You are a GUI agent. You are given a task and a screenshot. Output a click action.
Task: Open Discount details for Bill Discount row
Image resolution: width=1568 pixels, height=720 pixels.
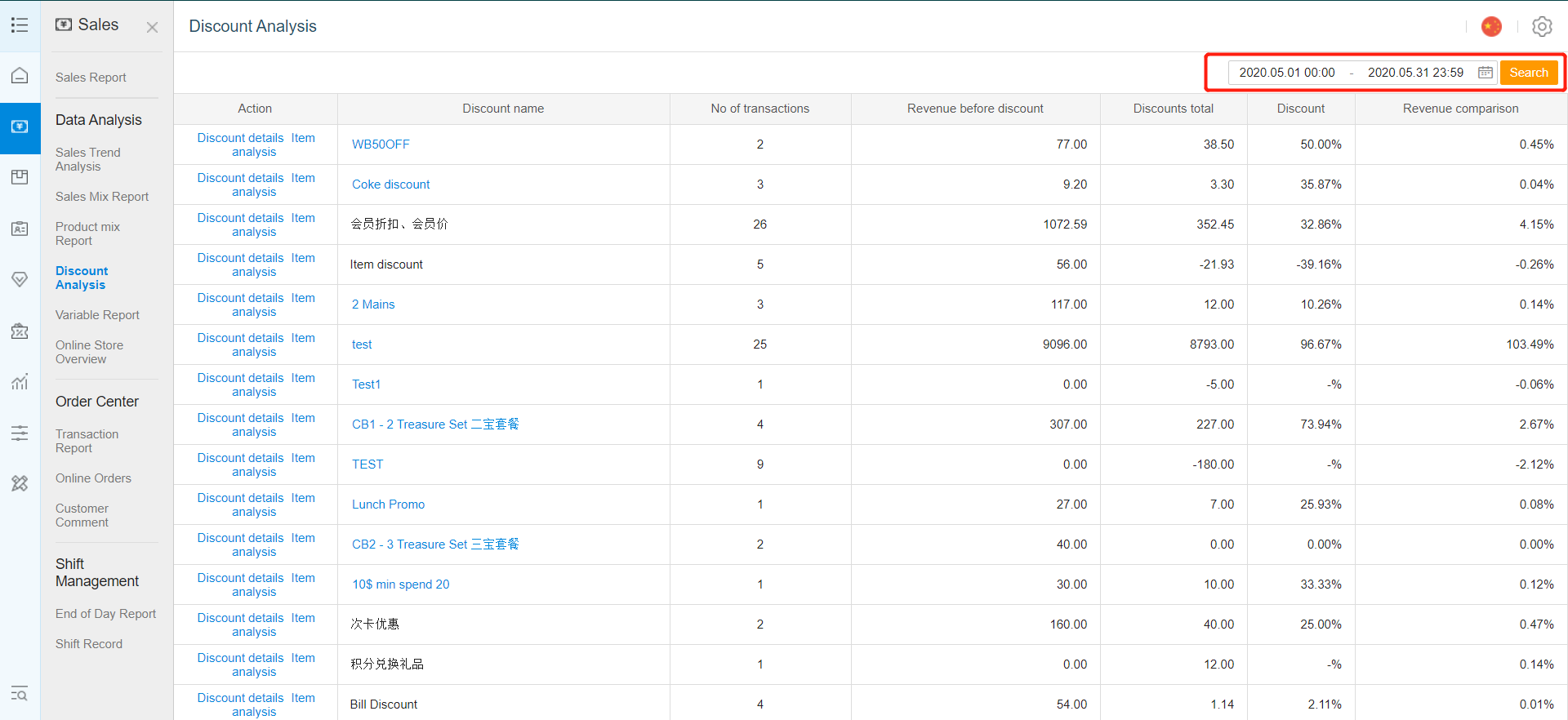pos(240,698)
